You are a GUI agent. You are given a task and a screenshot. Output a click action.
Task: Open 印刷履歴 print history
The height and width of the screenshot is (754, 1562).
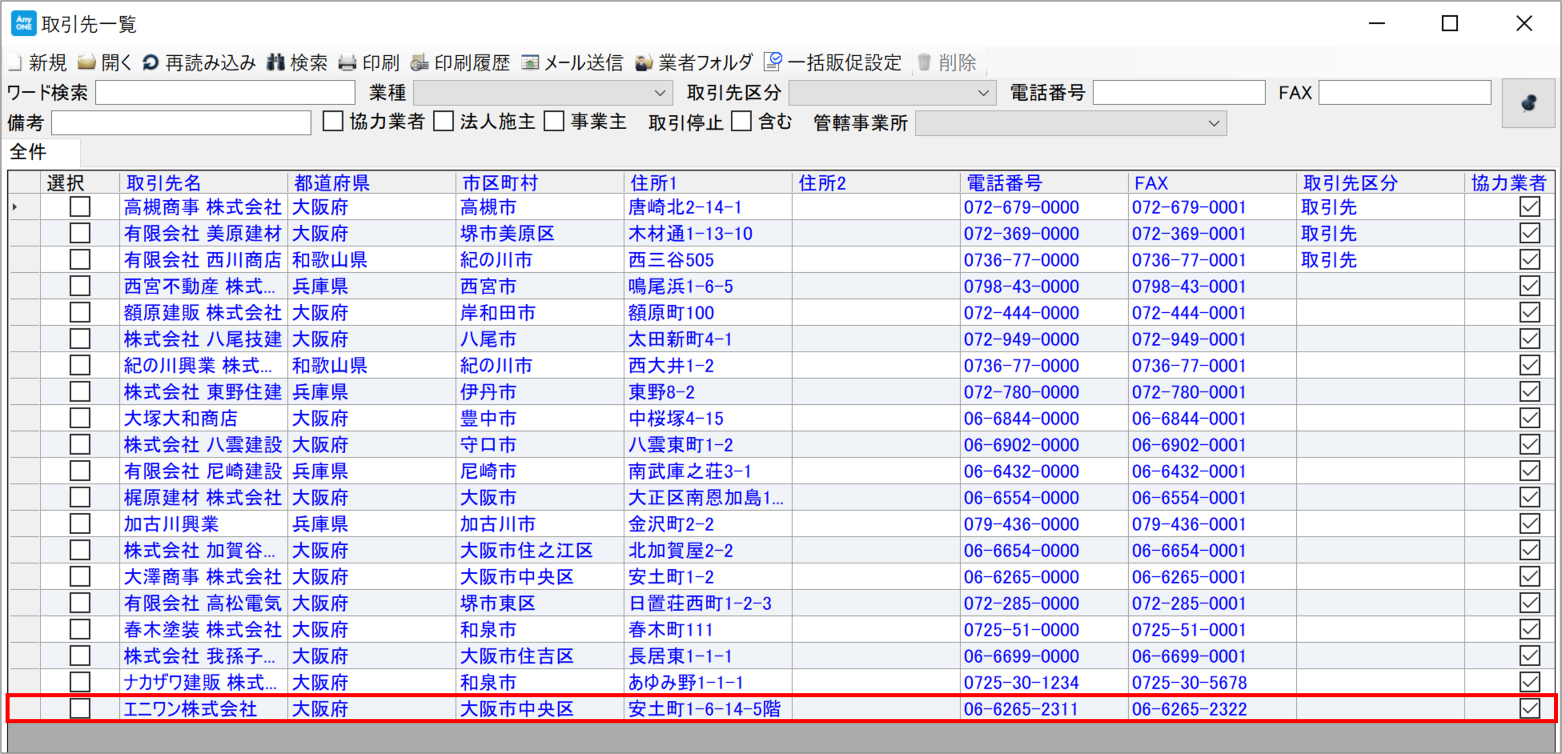click(420, 63)
